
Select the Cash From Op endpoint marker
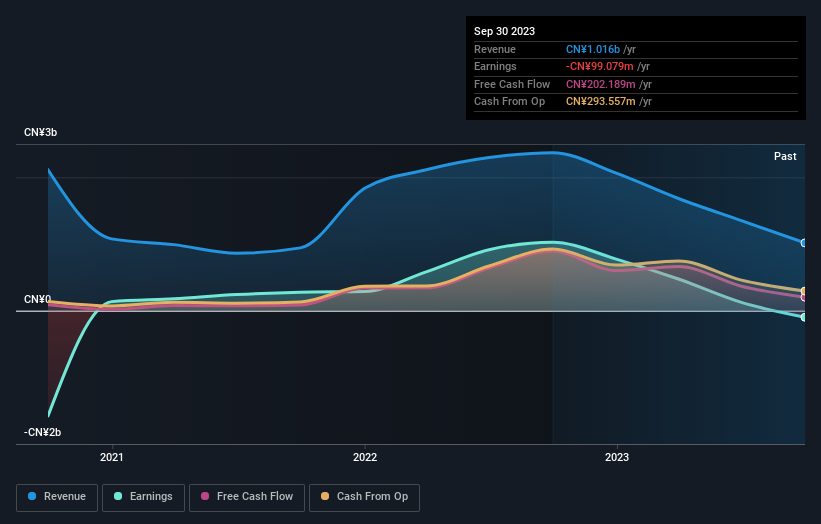[x=804, y=291]
